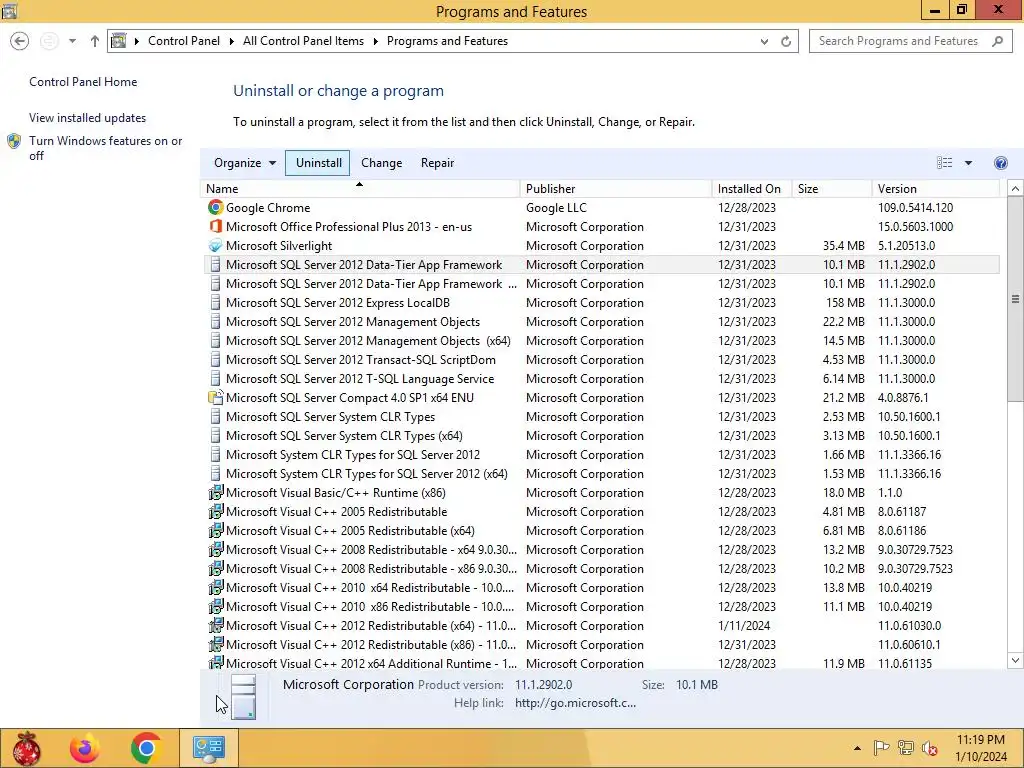Open Firefox from the taskbar

click(x=85, y=748)
